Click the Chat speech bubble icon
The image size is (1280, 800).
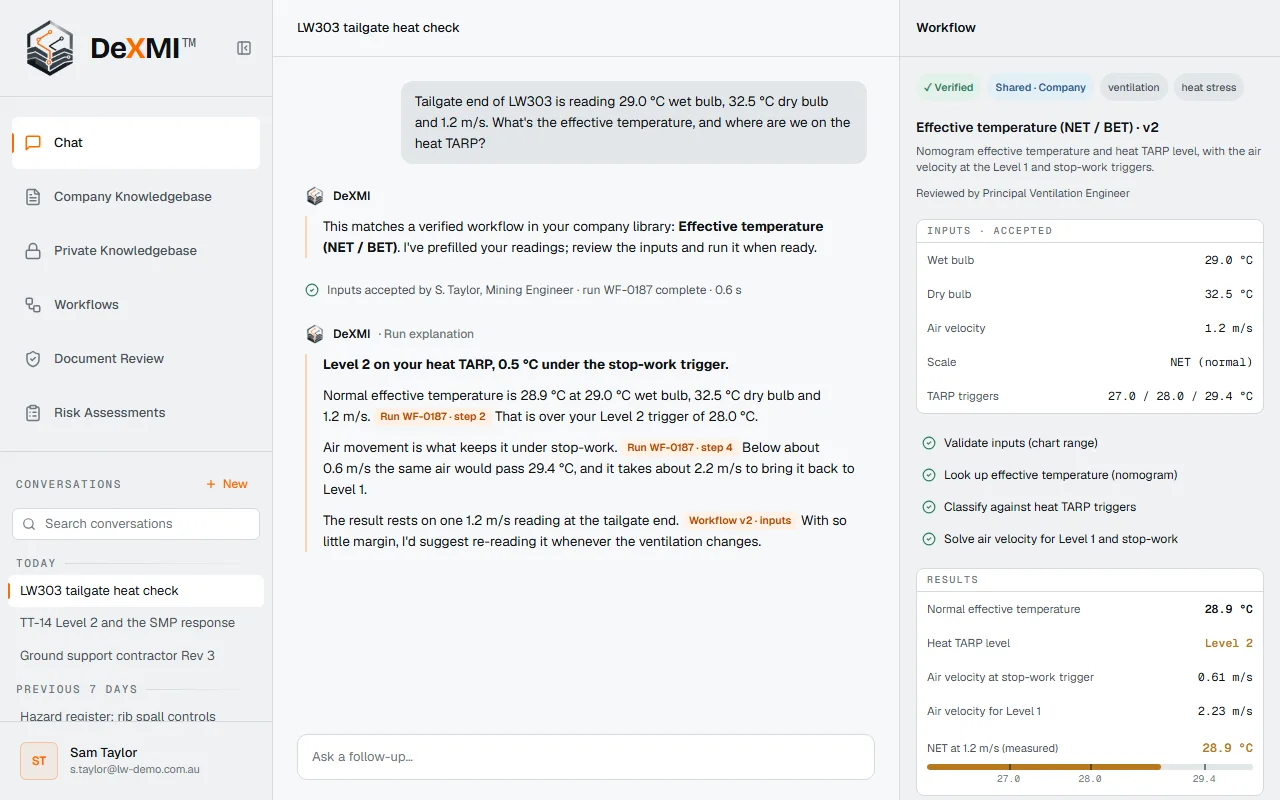pos(33,143)
